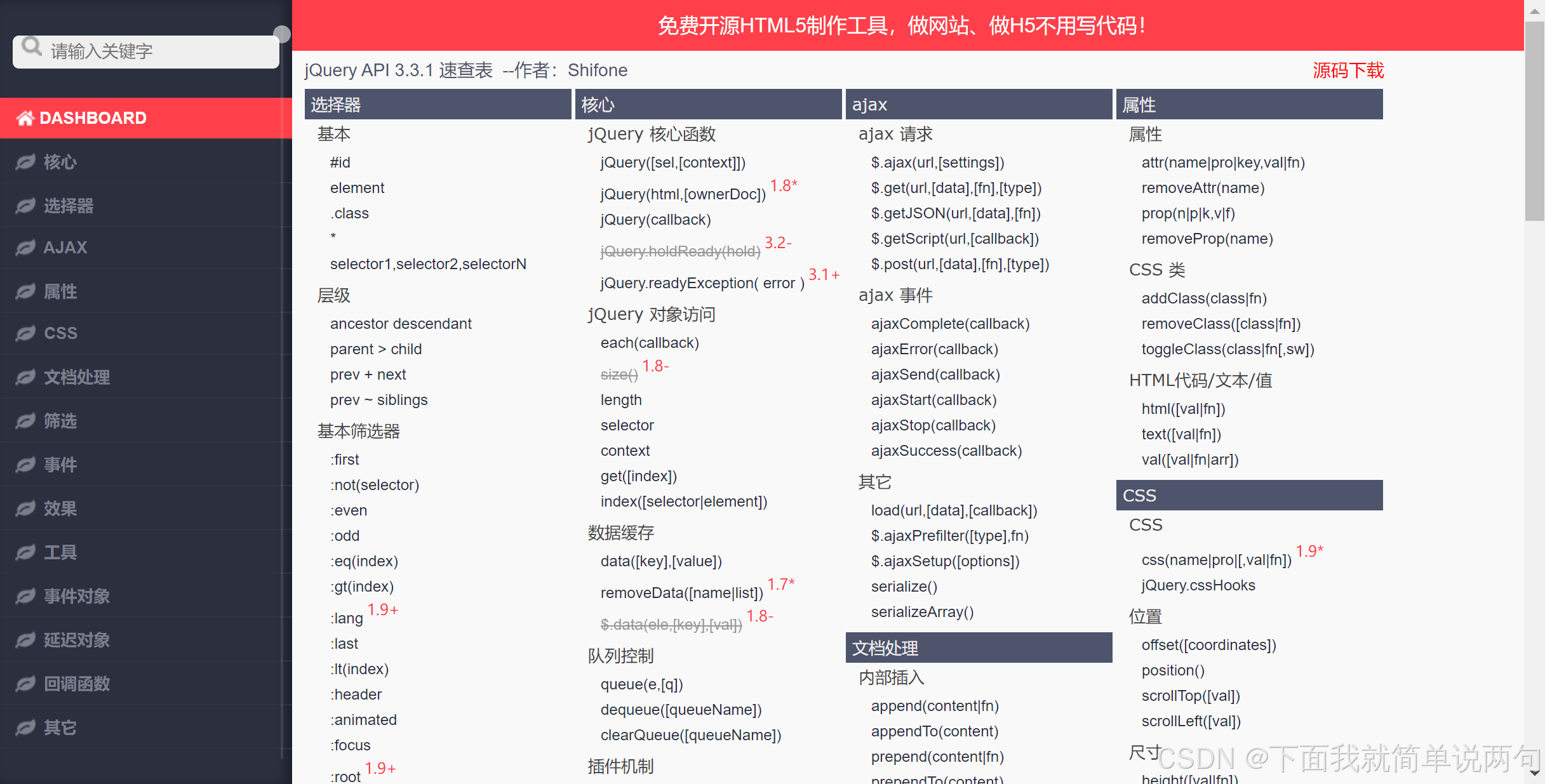Open the 选择器 sidebar menu item
Screen dimensions: 1545x784
coord(69,206)
